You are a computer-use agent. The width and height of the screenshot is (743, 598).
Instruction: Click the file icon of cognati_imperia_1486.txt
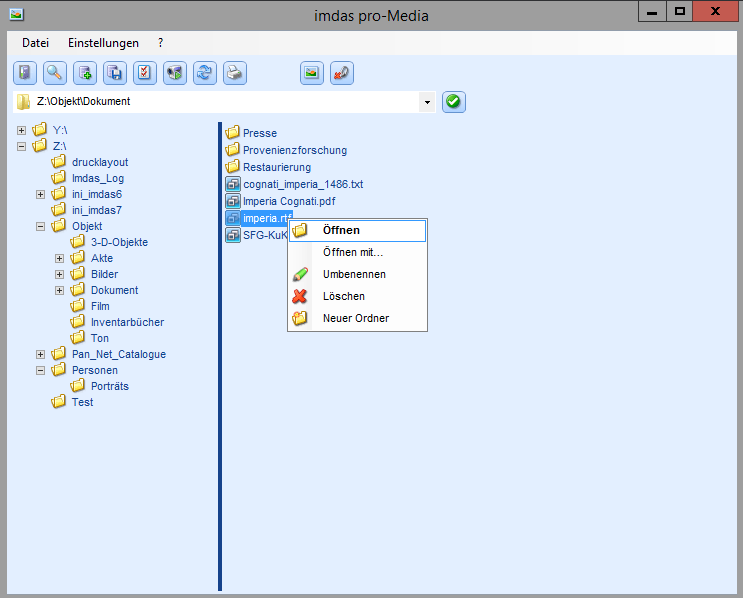coord(233,184)
